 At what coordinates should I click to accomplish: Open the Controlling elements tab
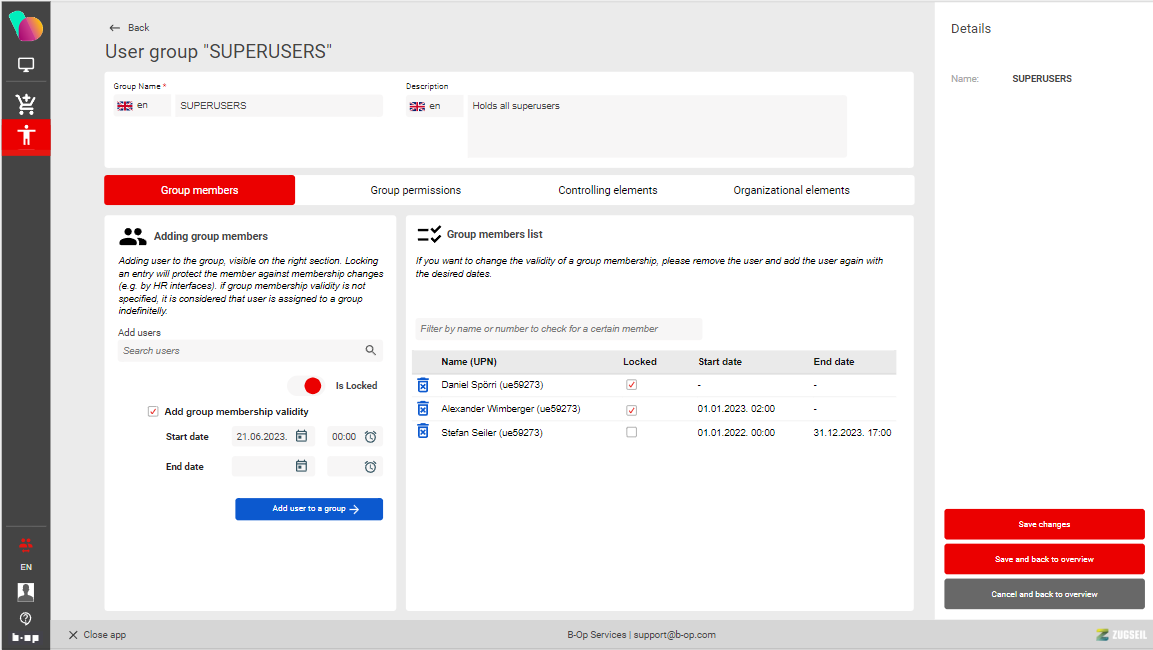(x=607, y=190)
